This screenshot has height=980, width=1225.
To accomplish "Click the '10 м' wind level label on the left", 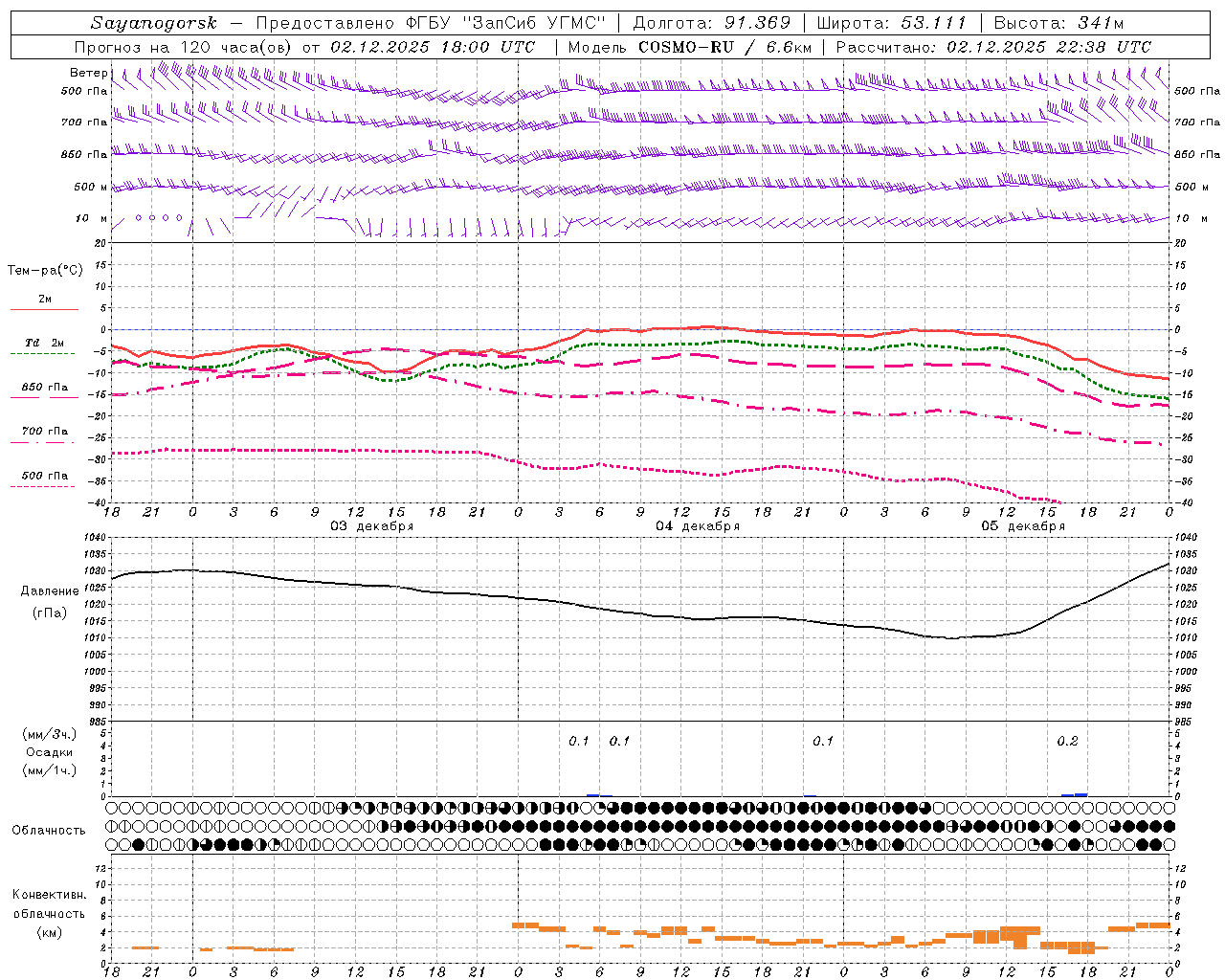I will [x=91, y=218].
